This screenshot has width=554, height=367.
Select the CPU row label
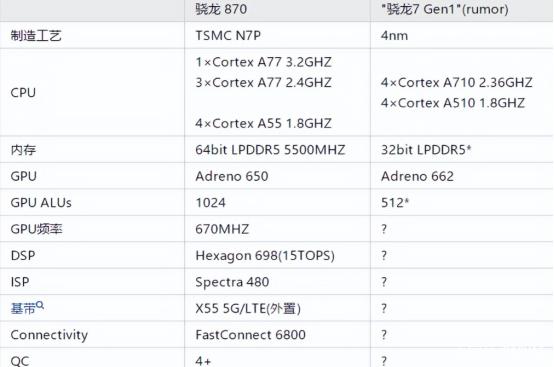coord(23,93)
